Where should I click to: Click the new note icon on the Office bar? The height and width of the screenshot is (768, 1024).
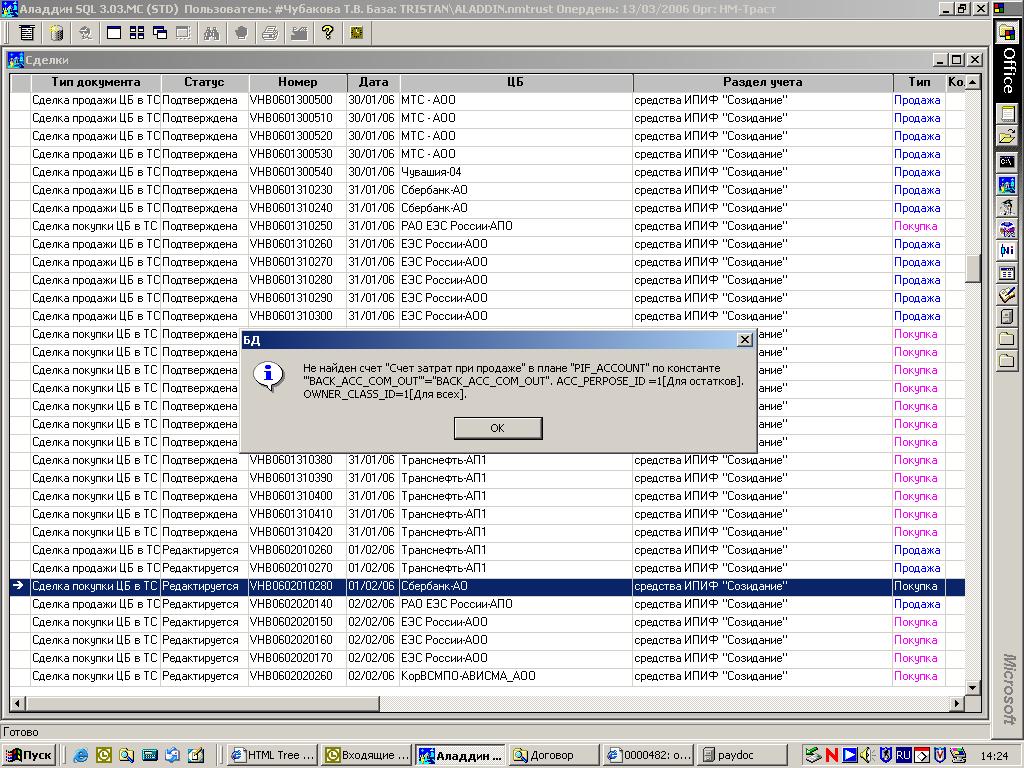1007,114
